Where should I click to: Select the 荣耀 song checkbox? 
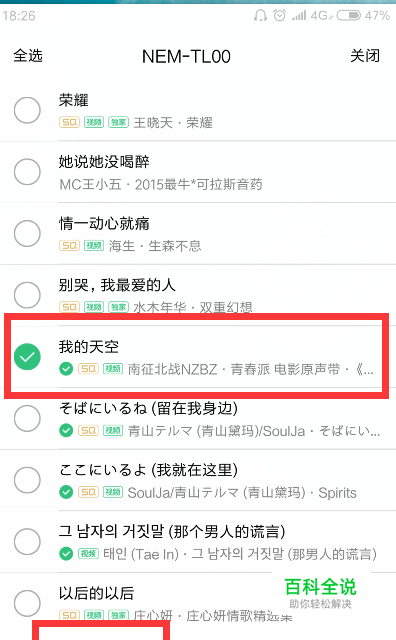tap(27, 110)
